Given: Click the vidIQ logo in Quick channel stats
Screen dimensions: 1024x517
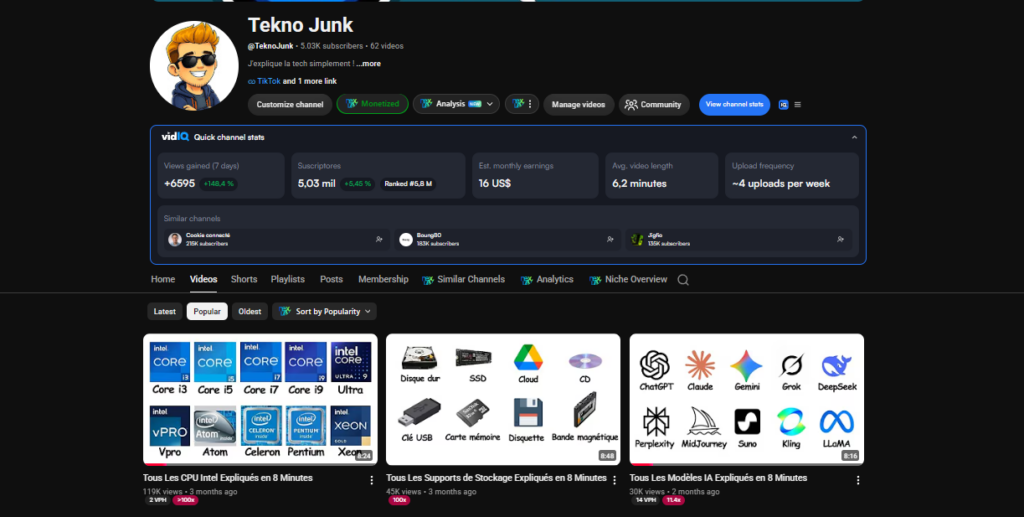Looking at the screenshot, I should (175, 137).
